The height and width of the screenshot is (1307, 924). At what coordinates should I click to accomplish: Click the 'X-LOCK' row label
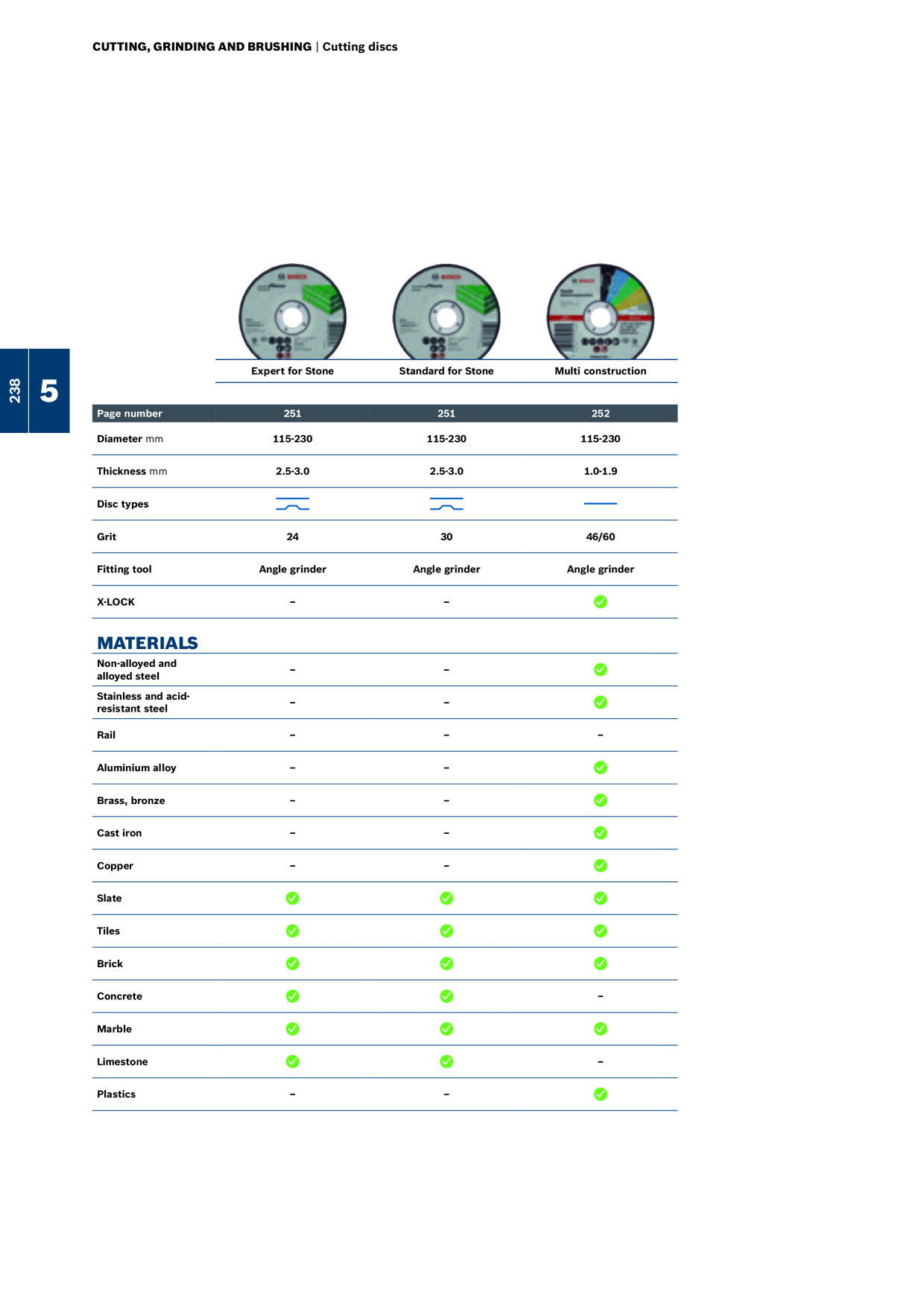point(115,602)
